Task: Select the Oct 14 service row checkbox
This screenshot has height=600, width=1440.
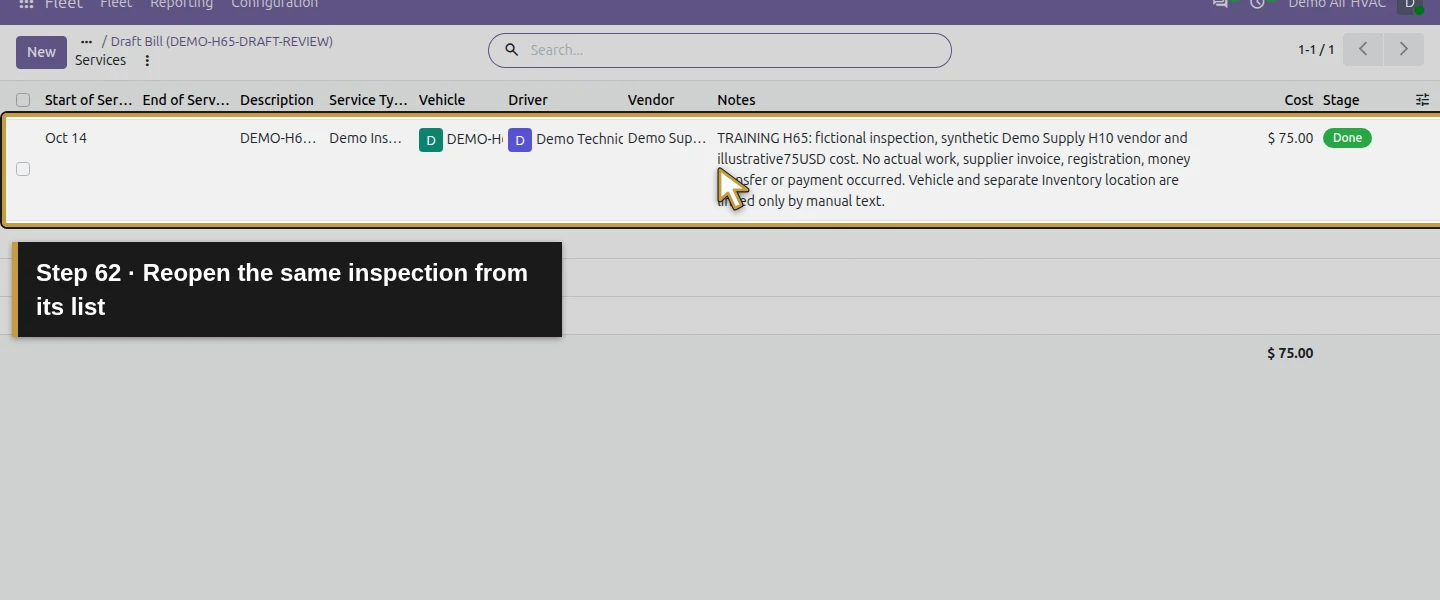Action: coord(23,169)
